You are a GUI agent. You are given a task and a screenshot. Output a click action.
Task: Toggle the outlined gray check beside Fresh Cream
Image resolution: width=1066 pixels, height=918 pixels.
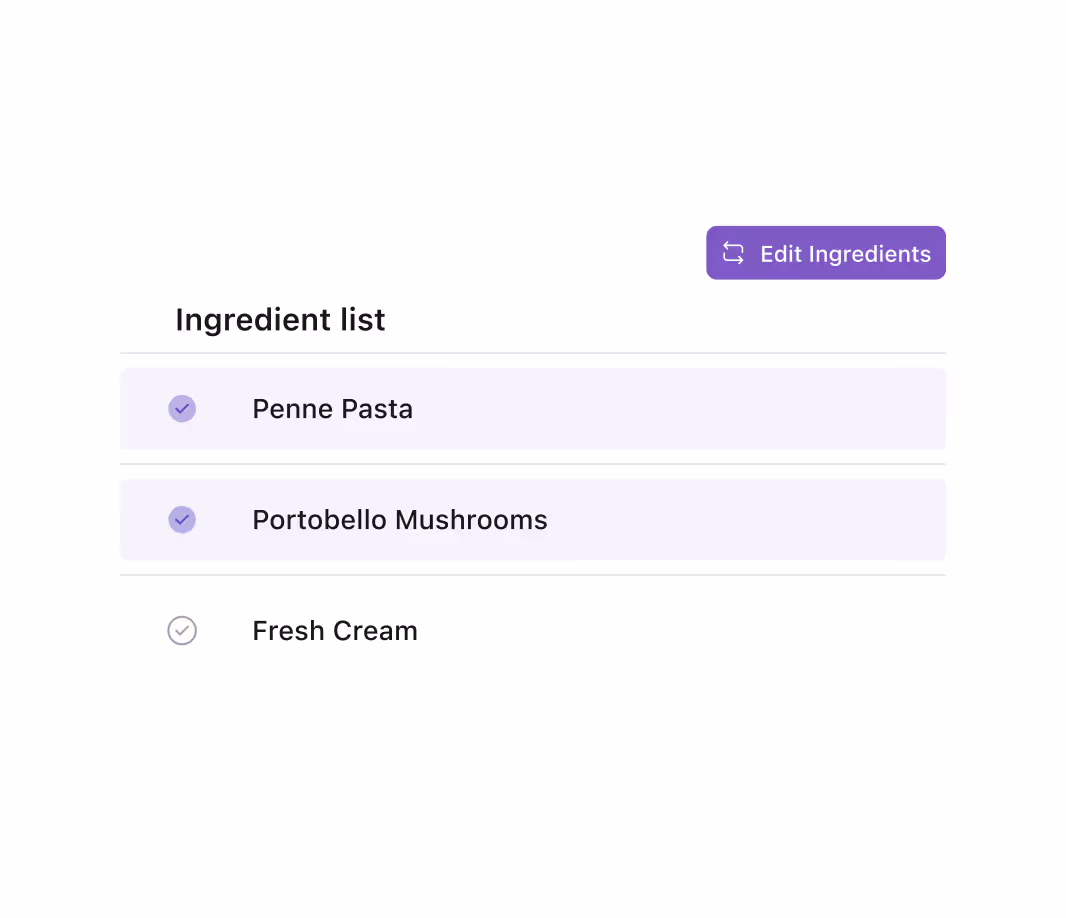(x=182, y=630)
